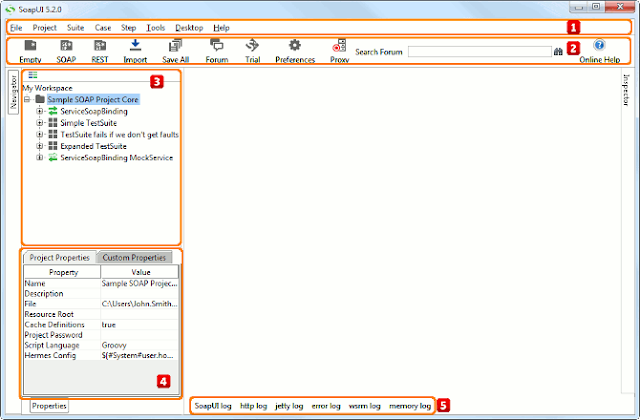Select the Resource Root property row
Viewport: 640px width, 420px height.
click(101, 314)
